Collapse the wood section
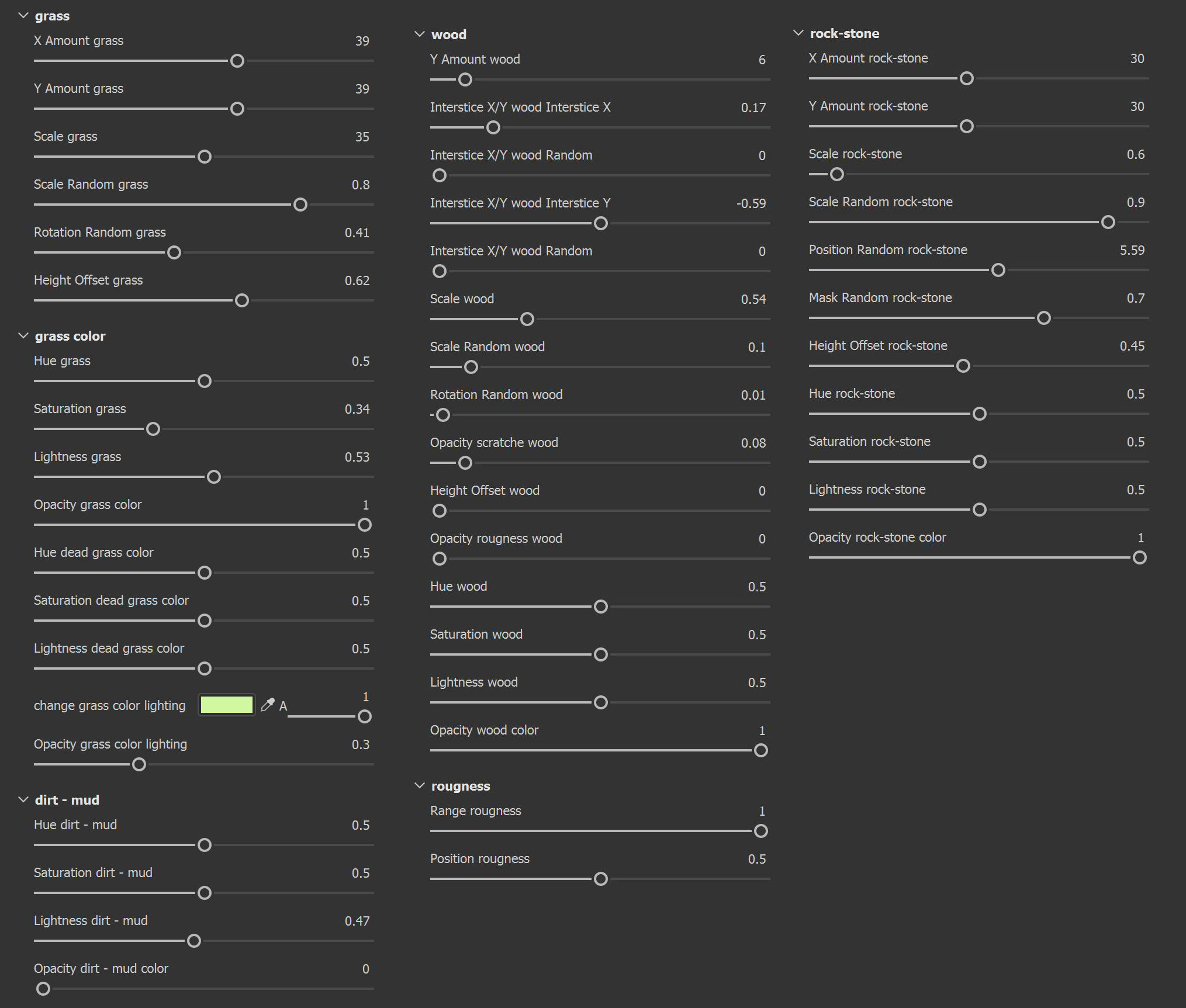This screenshot has height=1008, width=1186. 419,34
